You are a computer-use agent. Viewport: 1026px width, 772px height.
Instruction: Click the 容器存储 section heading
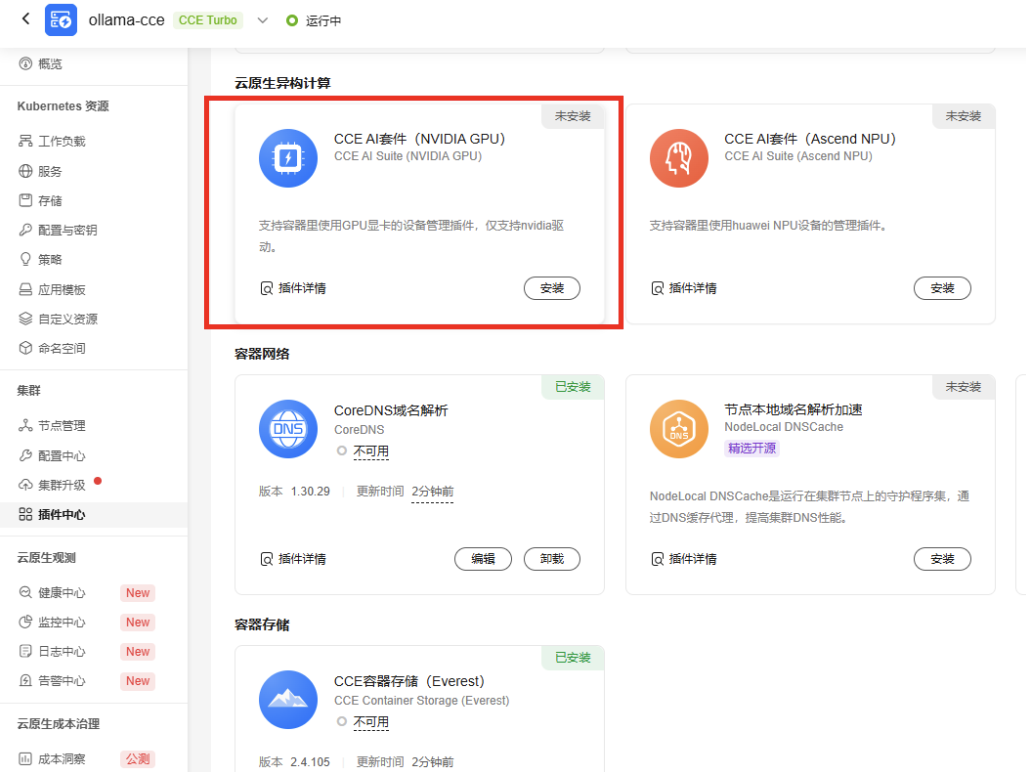point(262,625)
